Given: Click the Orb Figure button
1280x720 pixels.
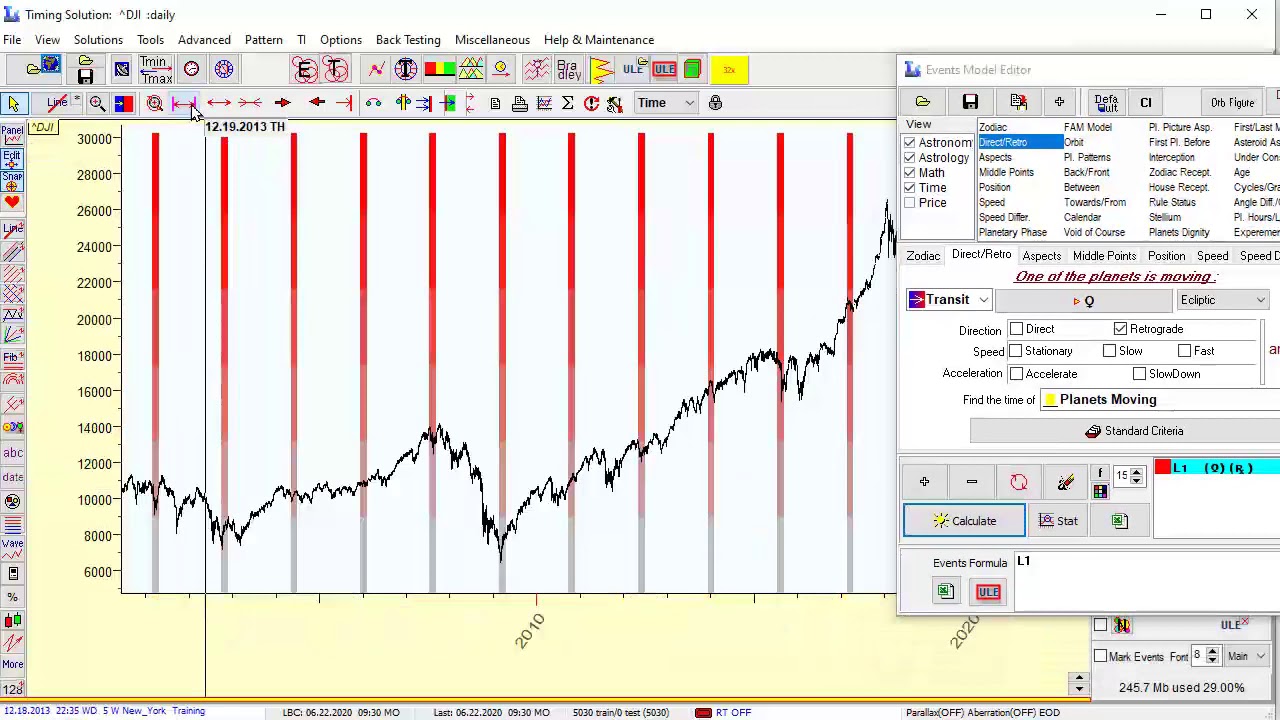Looking at the screenshot, I should [x=1232, y=102].
